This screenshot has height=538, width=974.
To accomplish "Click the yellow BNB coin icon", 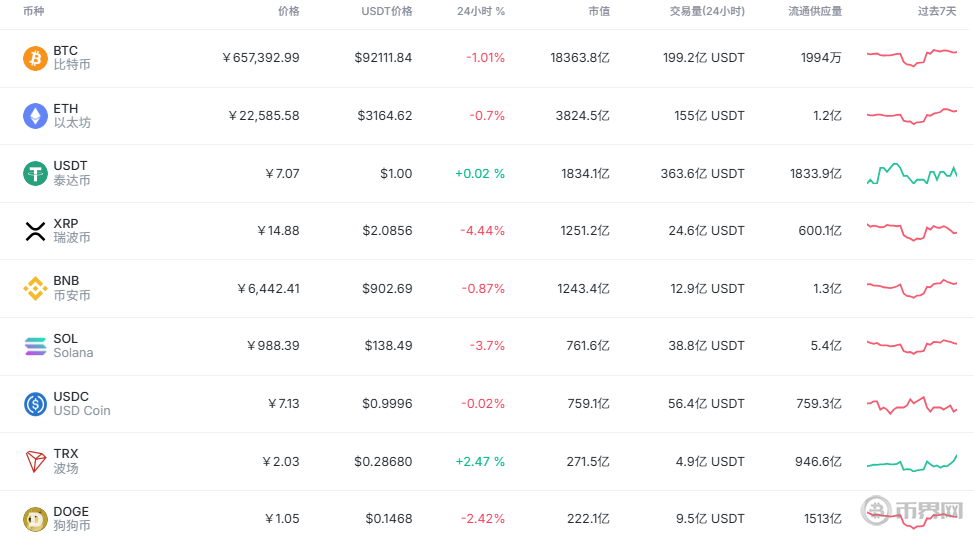I will 35,289.
